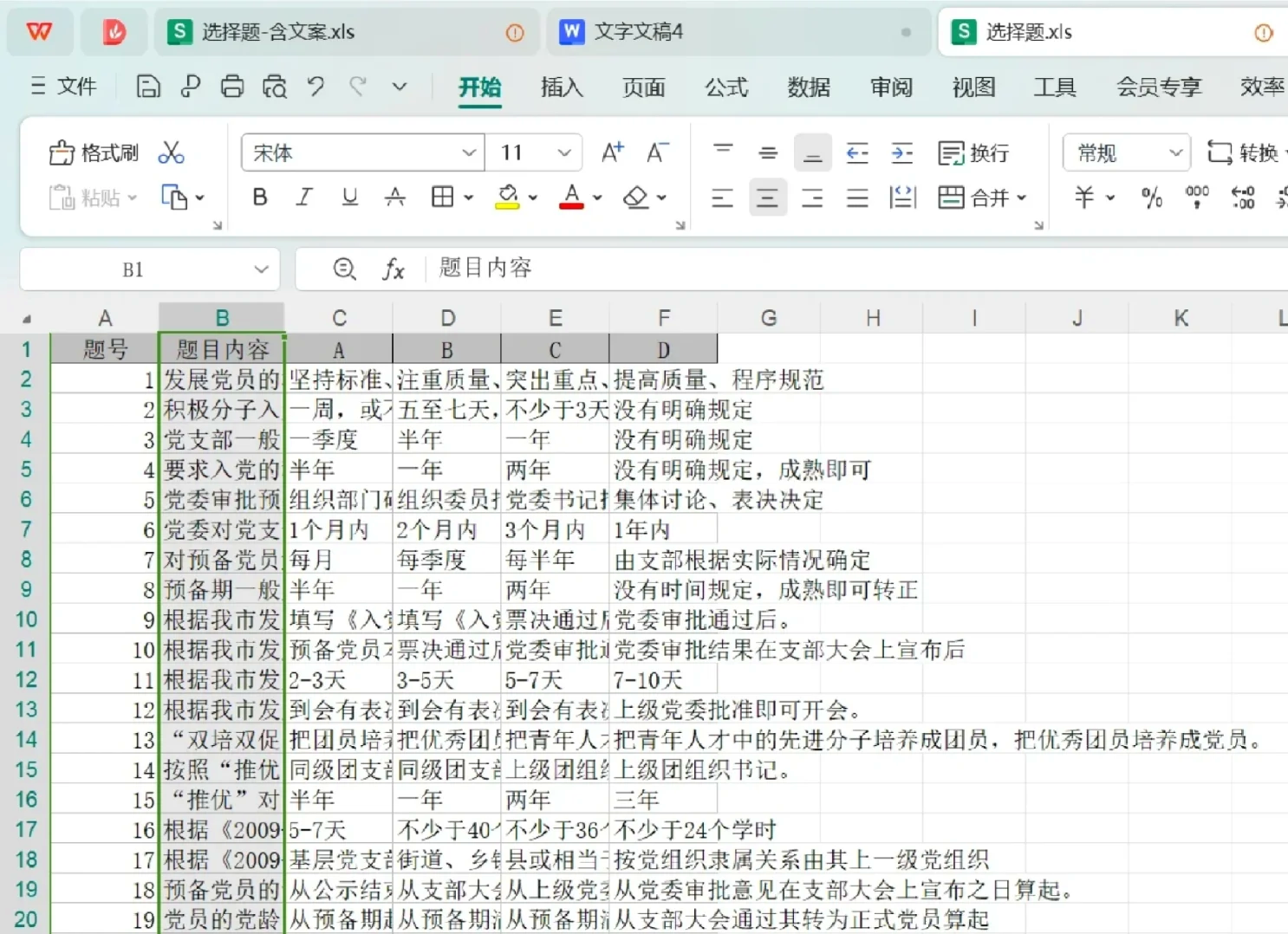Toggle center horizontal alignment

pyautogui.click(x=767, y=198)
